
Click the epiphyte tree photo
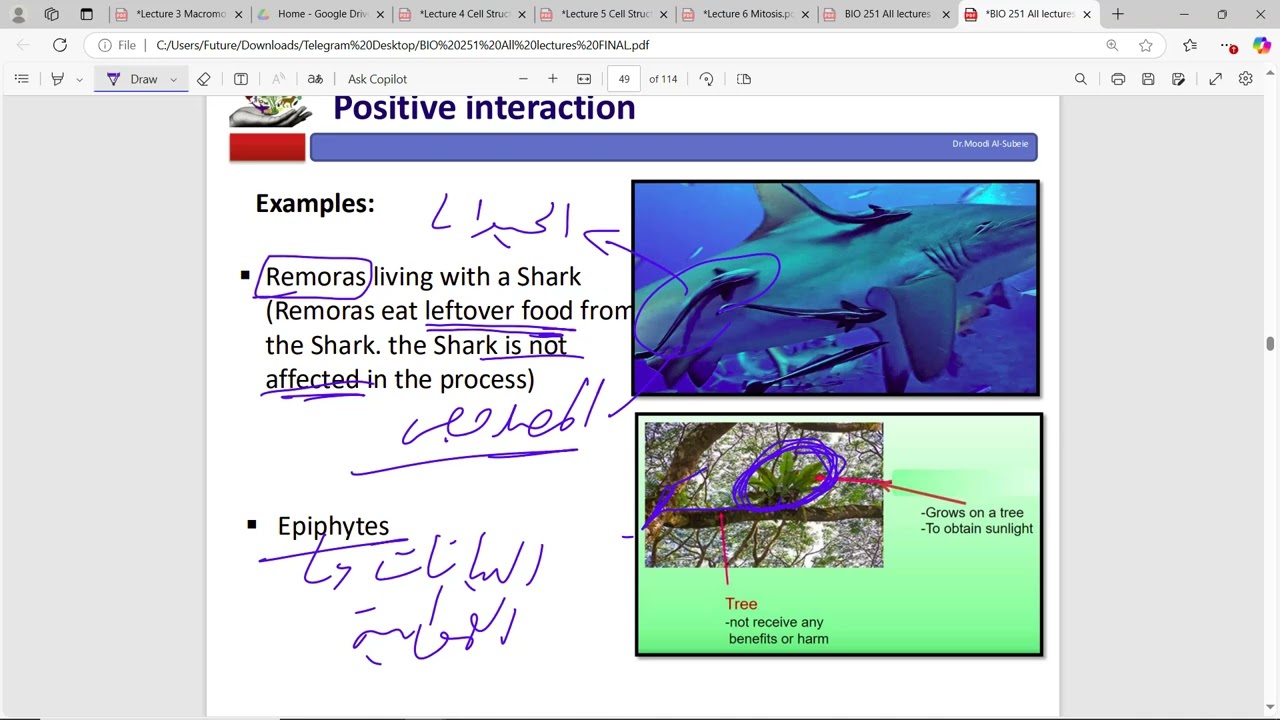[x=764, y=495]
